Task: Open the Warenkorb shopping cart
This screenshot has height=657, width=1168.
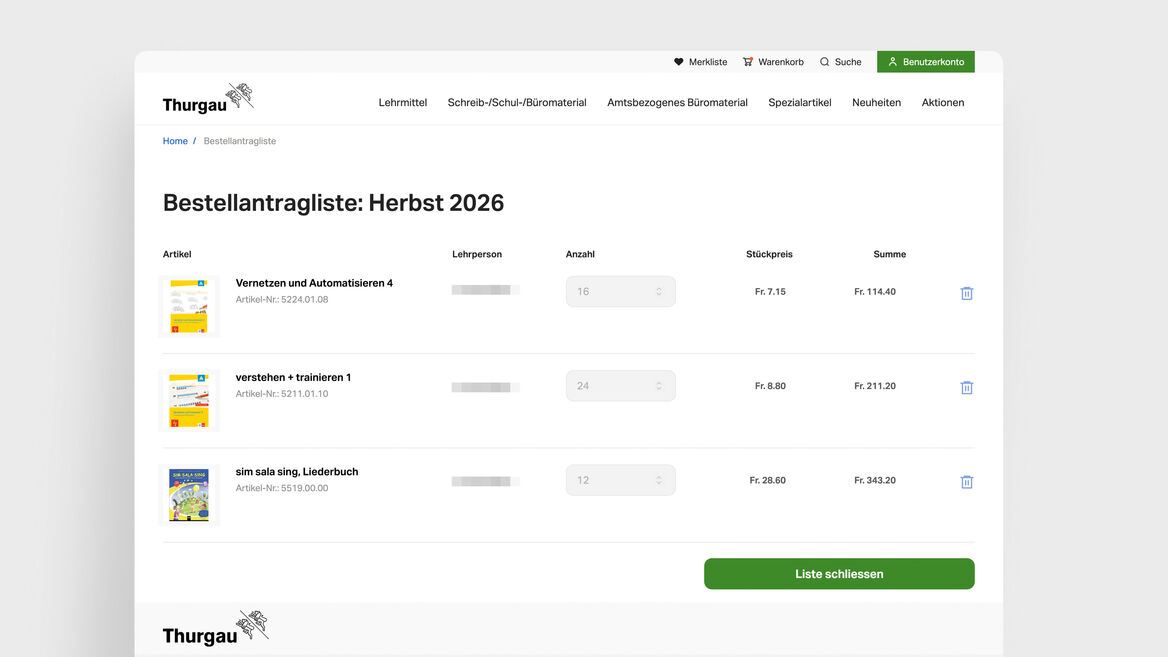Action: [x=748, y=62]
